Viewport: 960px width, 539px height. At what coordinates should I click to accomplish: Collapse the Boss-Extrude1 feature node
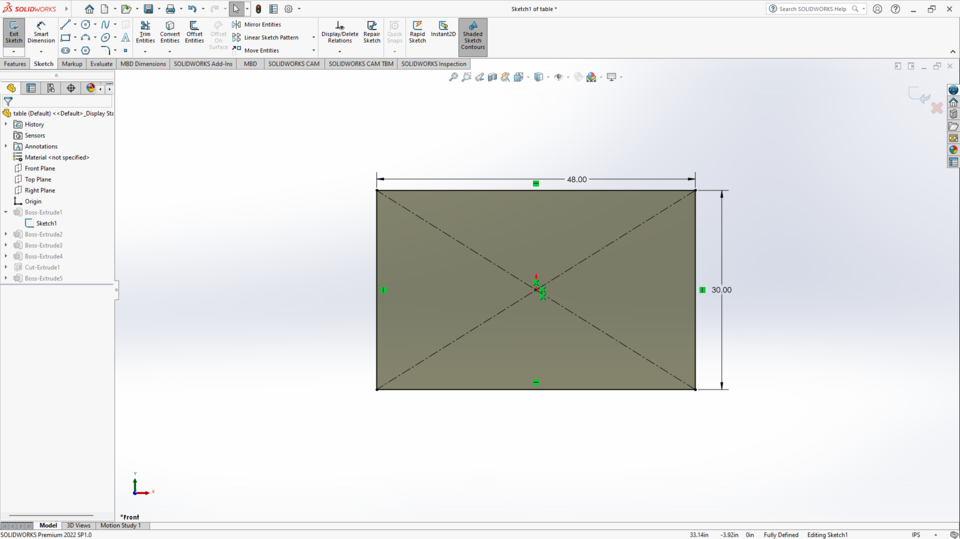click(x=6, y=213)
